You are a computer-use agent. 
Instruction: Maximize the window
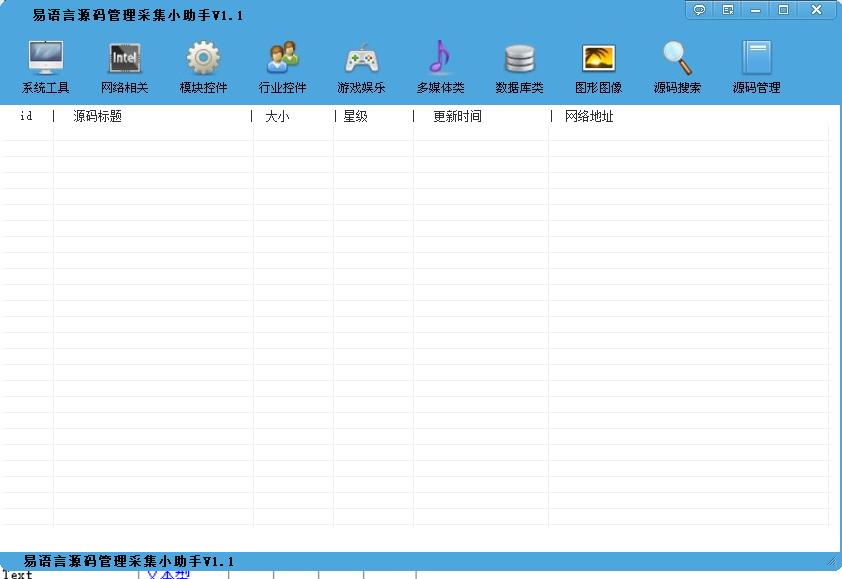click(x=783, y=10)
